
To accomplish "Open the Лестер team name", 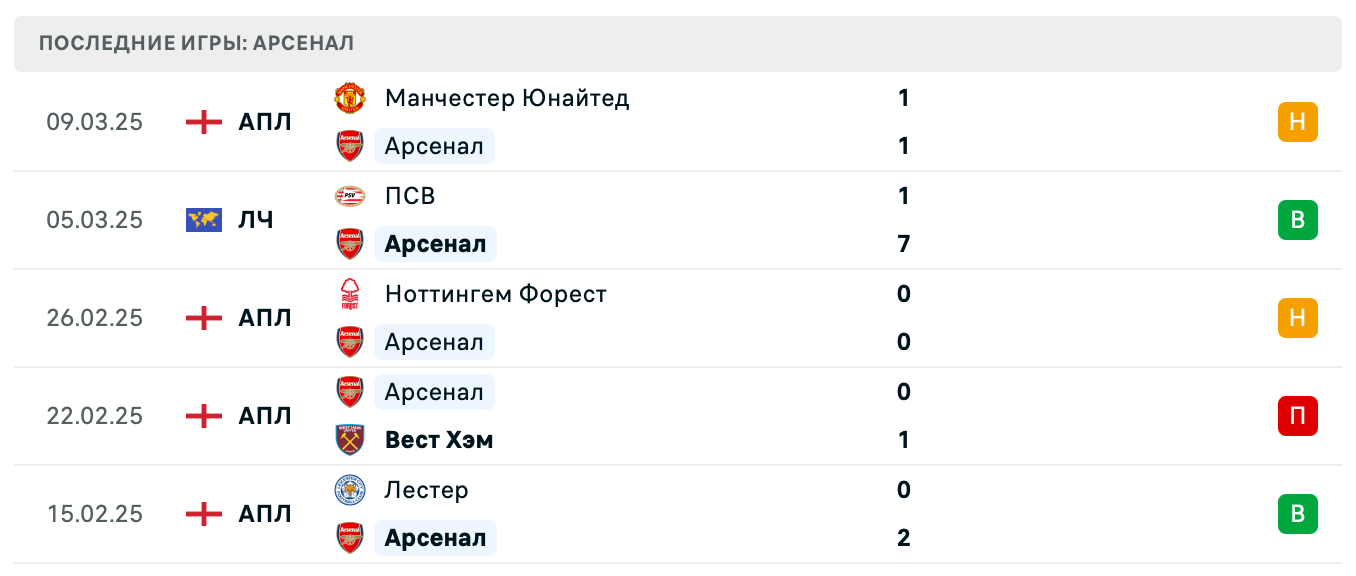I will (426, 490).
